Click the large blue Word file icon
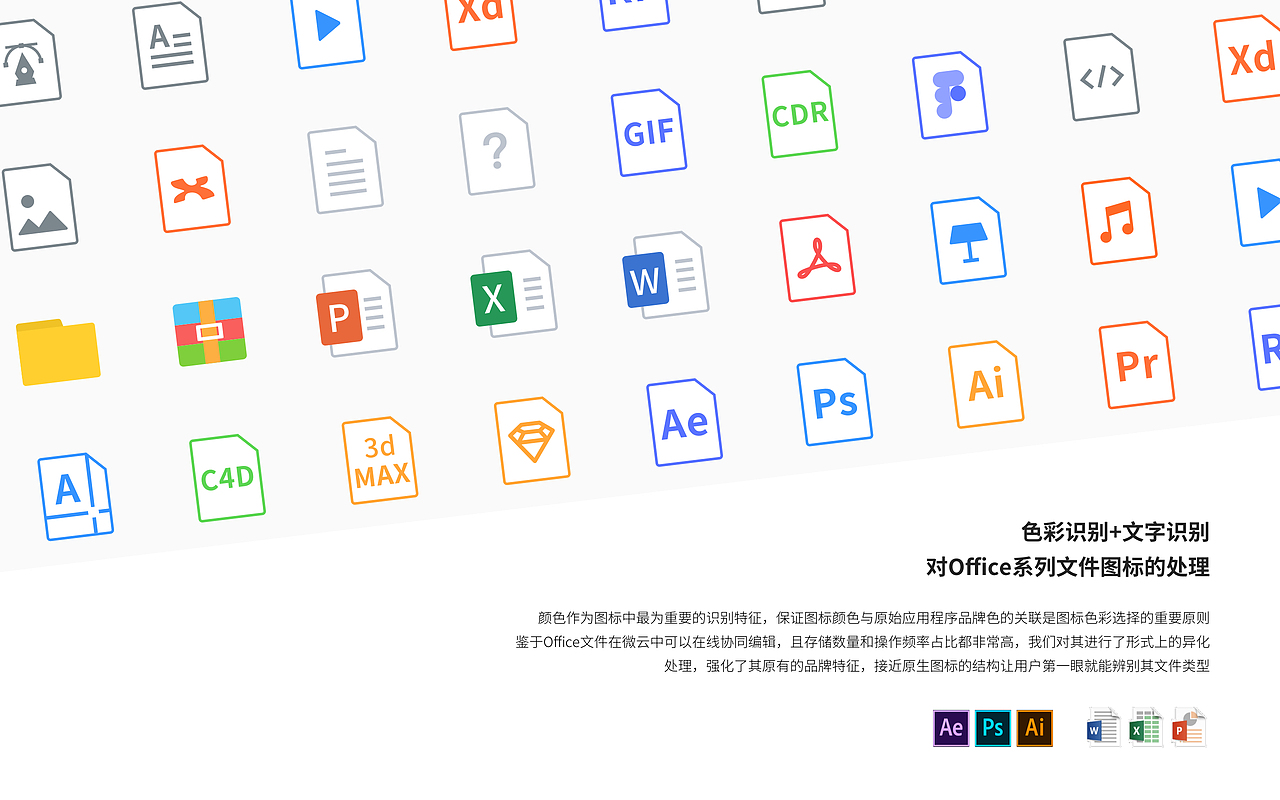The width and height of the screenshot is (1280, 800). pos(665,275)
